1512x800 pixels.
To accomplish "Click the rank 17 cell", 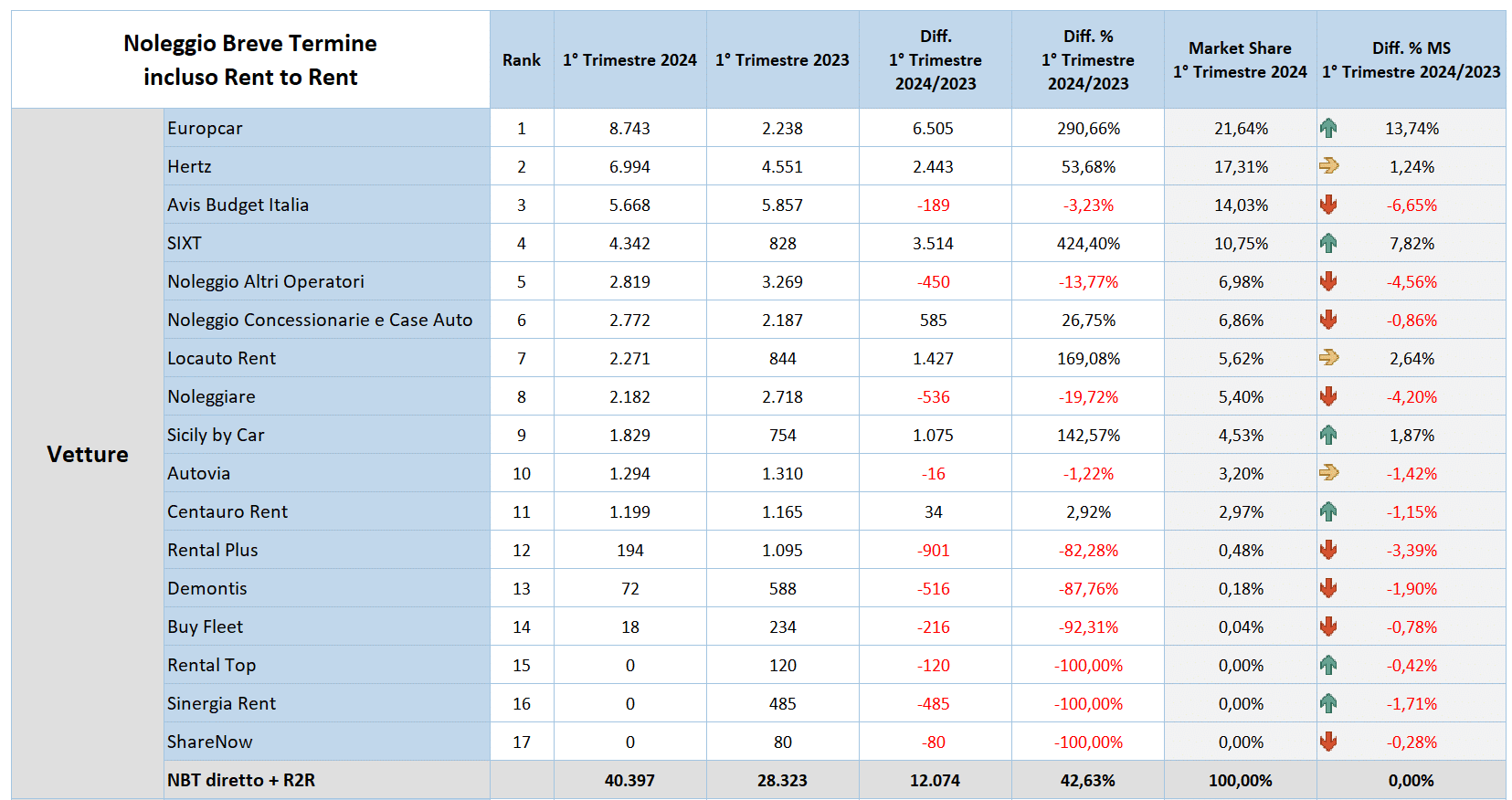I will 522,742.
